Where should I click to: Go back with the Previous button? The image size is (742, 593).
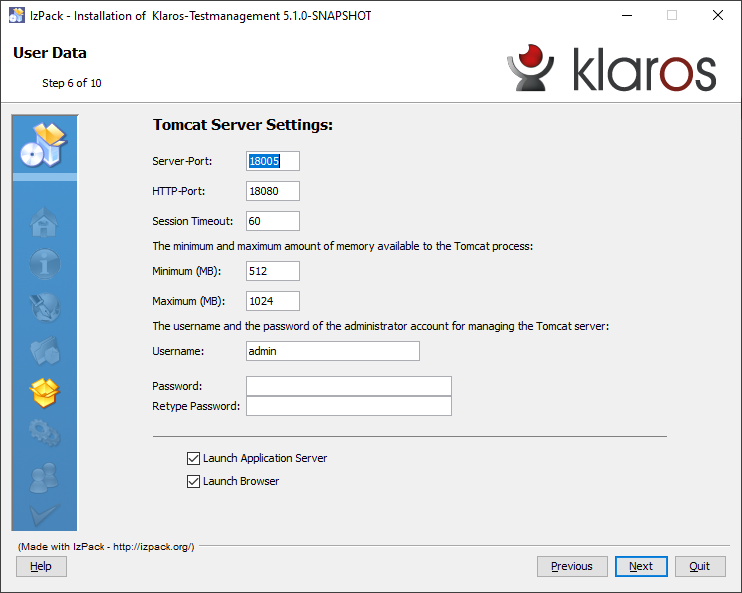click(x=572, y=566)
